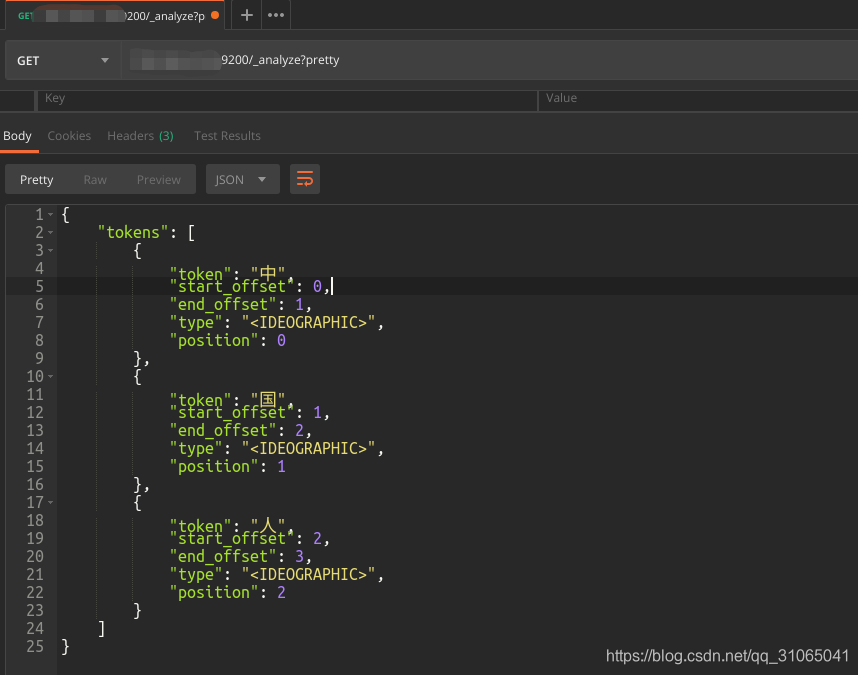Viewport: 858px width, 675px height.
Task: Click the type IDEOGRAPHIC text on line 14
Action: (309, 448)
